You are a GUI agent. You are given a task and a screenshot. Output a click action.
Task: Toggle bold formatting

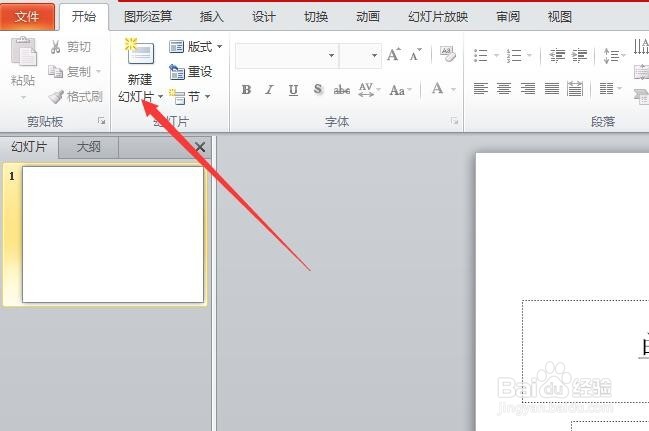(246, 89)
